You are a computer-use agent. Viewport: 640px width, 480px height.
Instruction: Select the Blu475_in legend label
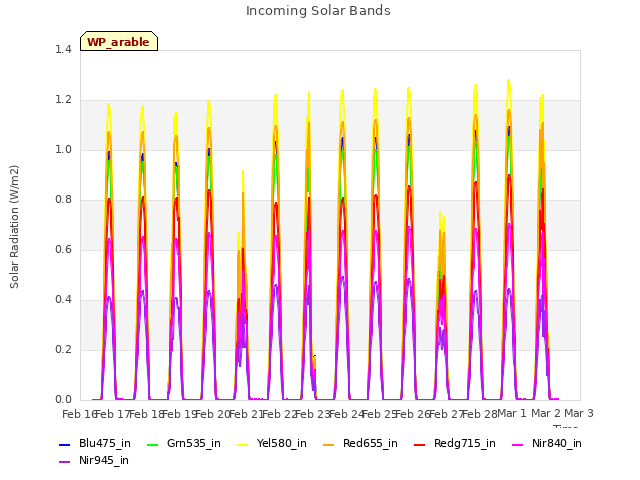click(x=105, y=444)
